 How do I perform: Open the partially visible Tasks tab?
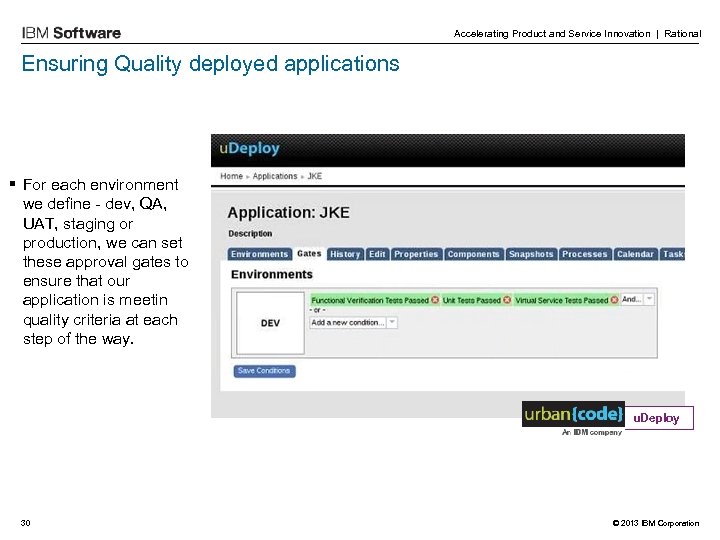click(672, 254)
